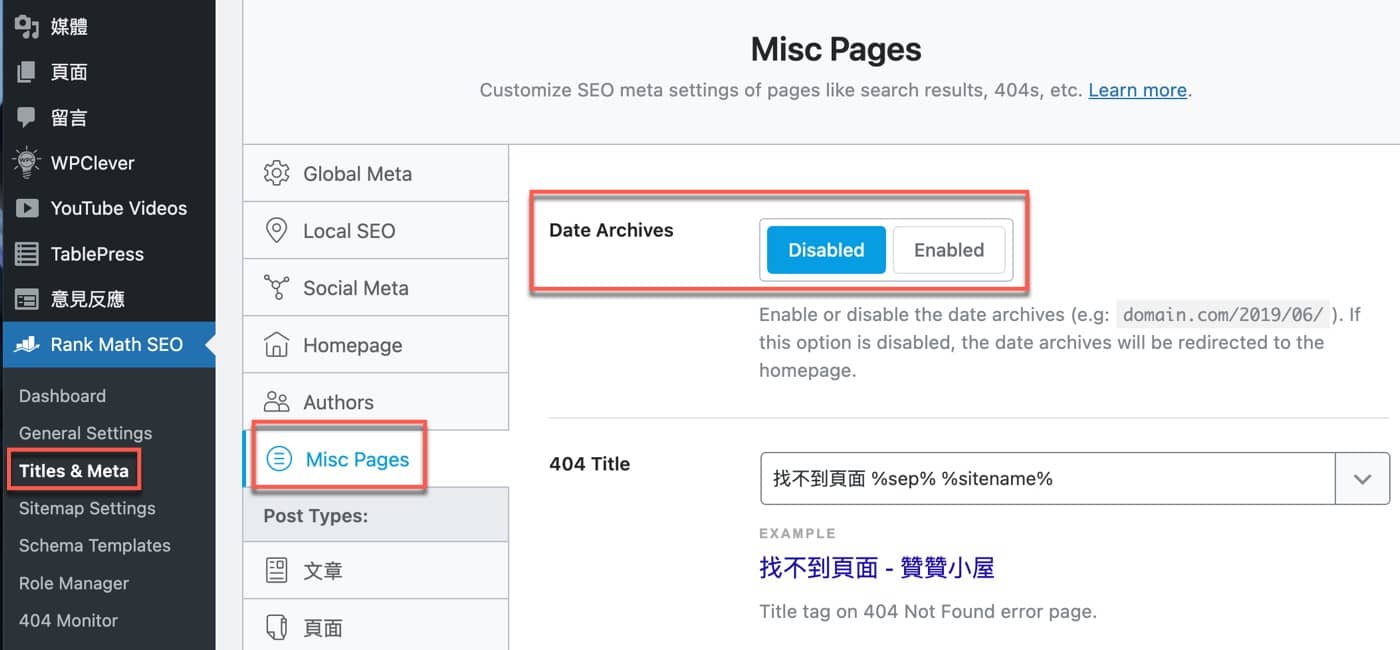Click the Misc Pages heading
This screenshot has width=1400, height=650.
coord(836,49)
